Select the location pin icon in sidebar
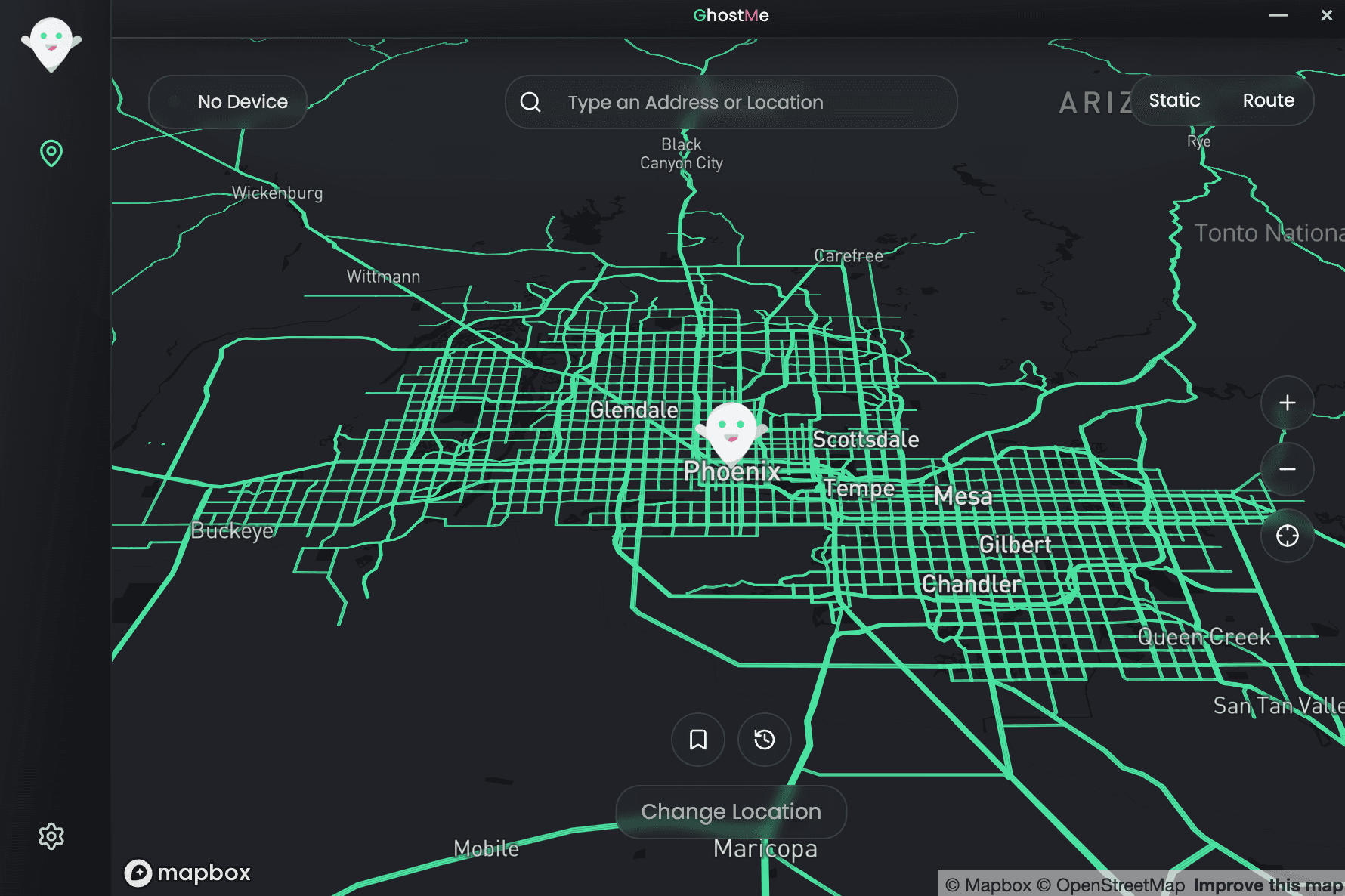This screenshot has width=1345, height=896. tap(50, 152)
